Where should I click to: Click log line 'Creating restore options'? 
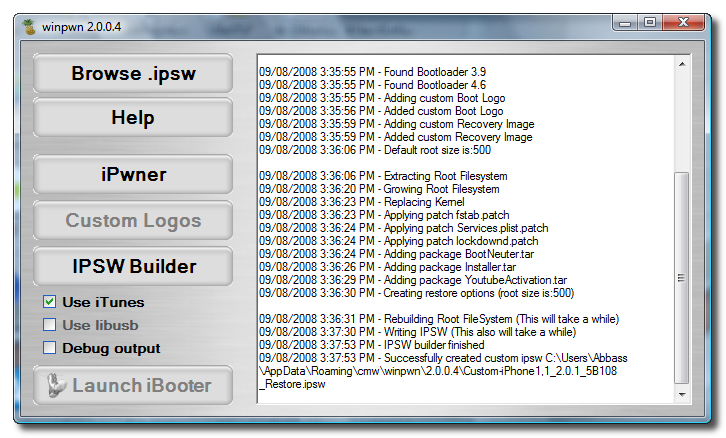point(416,293)
